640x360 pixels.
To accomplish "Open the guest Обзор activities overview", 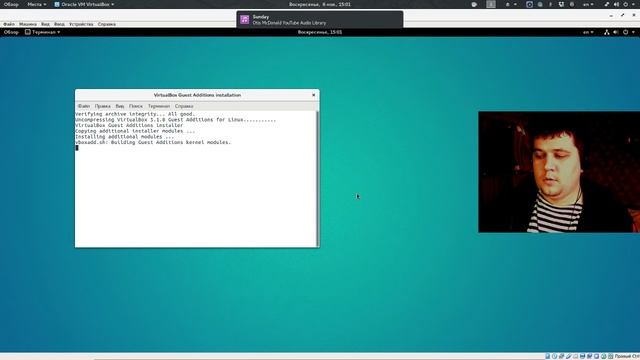I will (11, 32).
